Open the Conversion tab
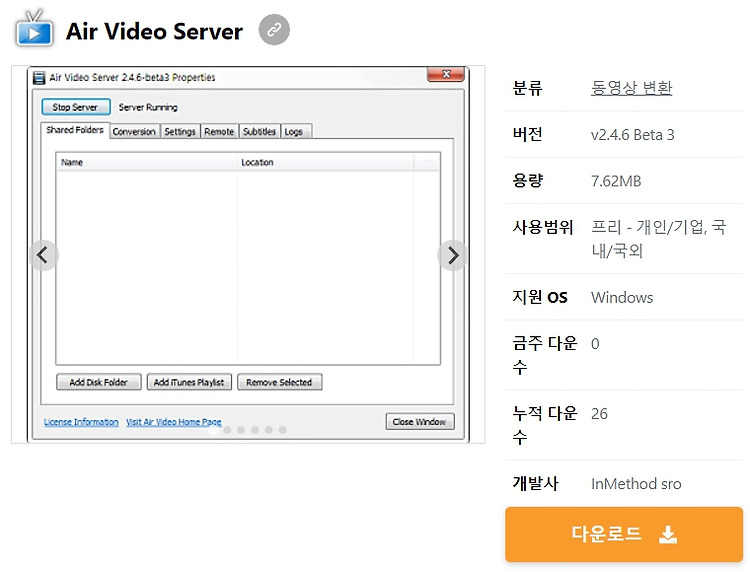Image resolution: width=750 pixels, height=572 pixels. (x=134, y=132)
